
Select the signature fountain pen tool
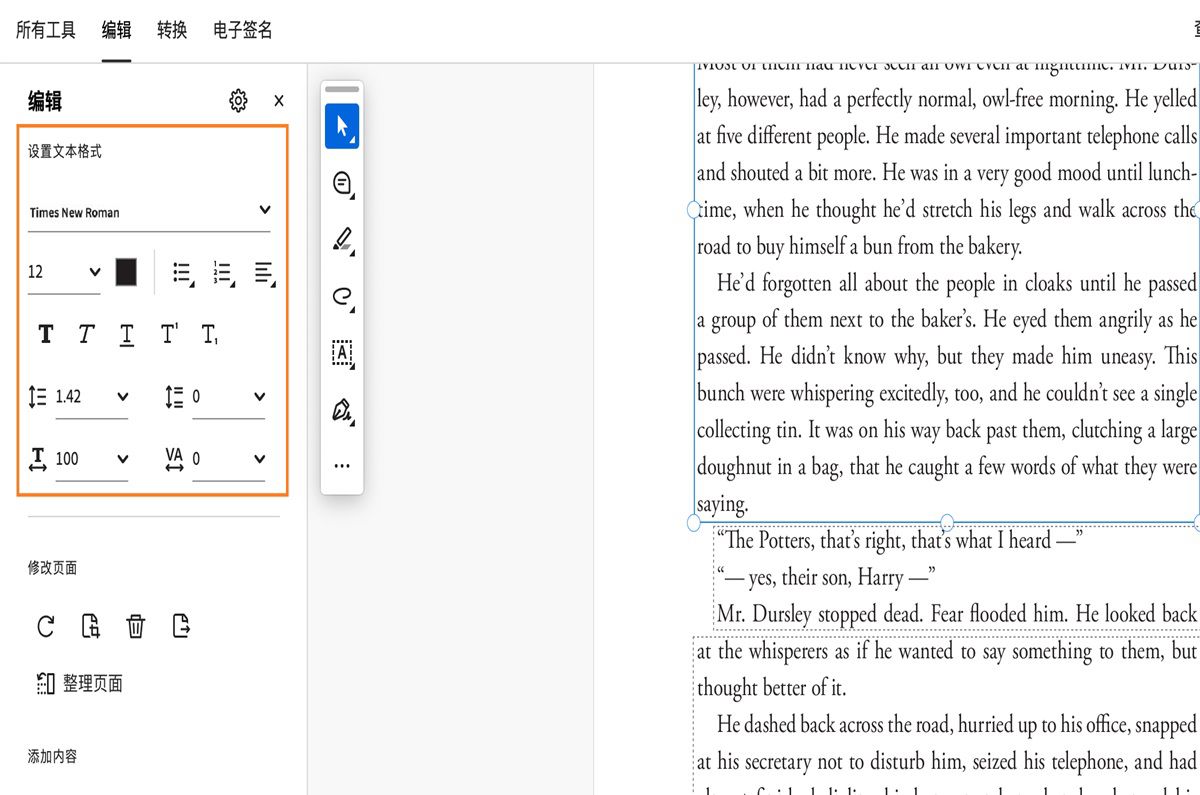click(342, 410)
